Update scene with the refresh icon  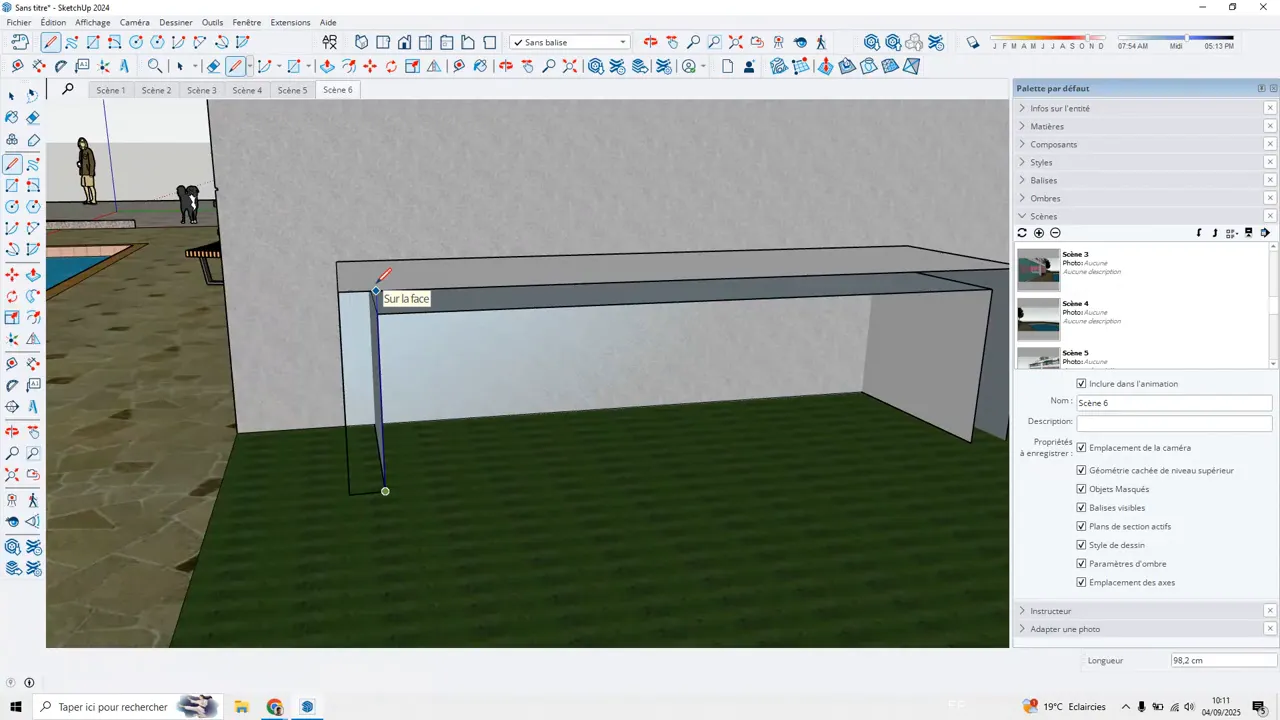(x=1022, y=233)
